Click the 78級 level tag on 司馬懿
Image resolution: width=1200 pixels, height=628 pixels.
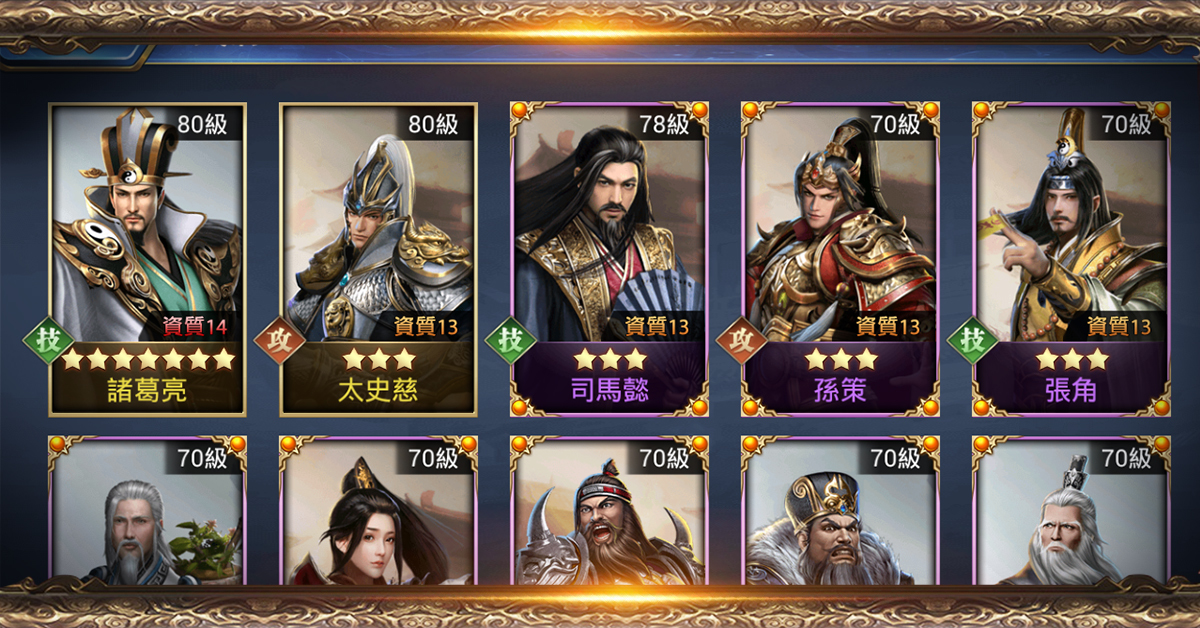[665, 124]
